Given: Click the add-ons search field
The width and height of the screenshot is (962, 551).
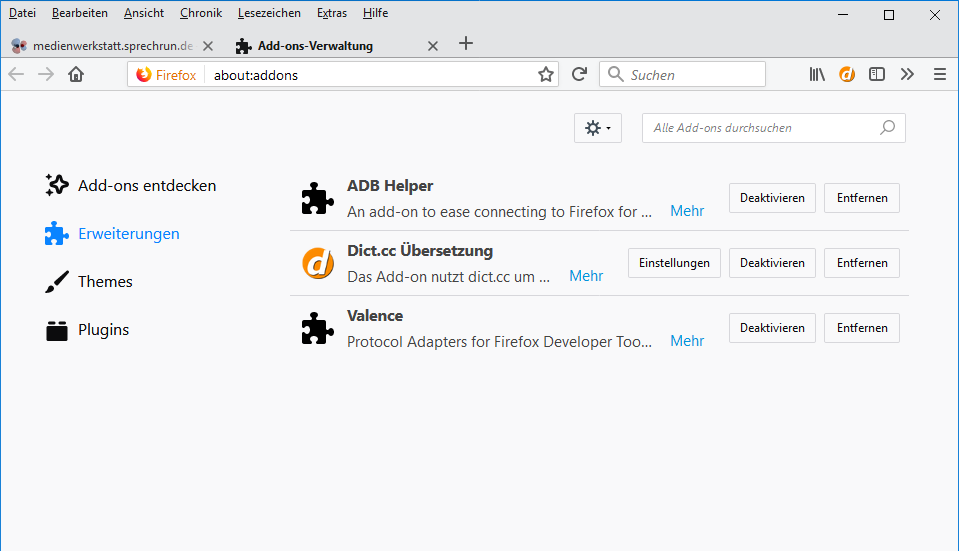Looking at the screenshot, I should (762, 128).
